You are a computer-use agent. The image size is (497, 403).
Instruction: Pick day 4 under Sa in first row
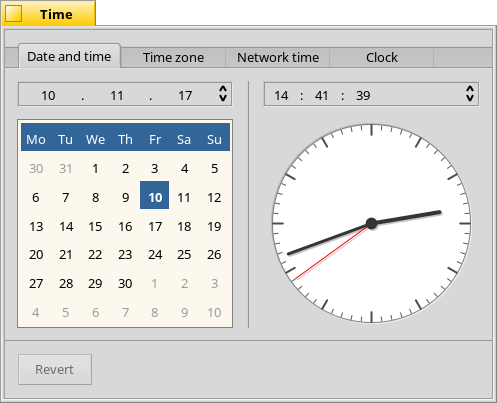coord(184,169)
